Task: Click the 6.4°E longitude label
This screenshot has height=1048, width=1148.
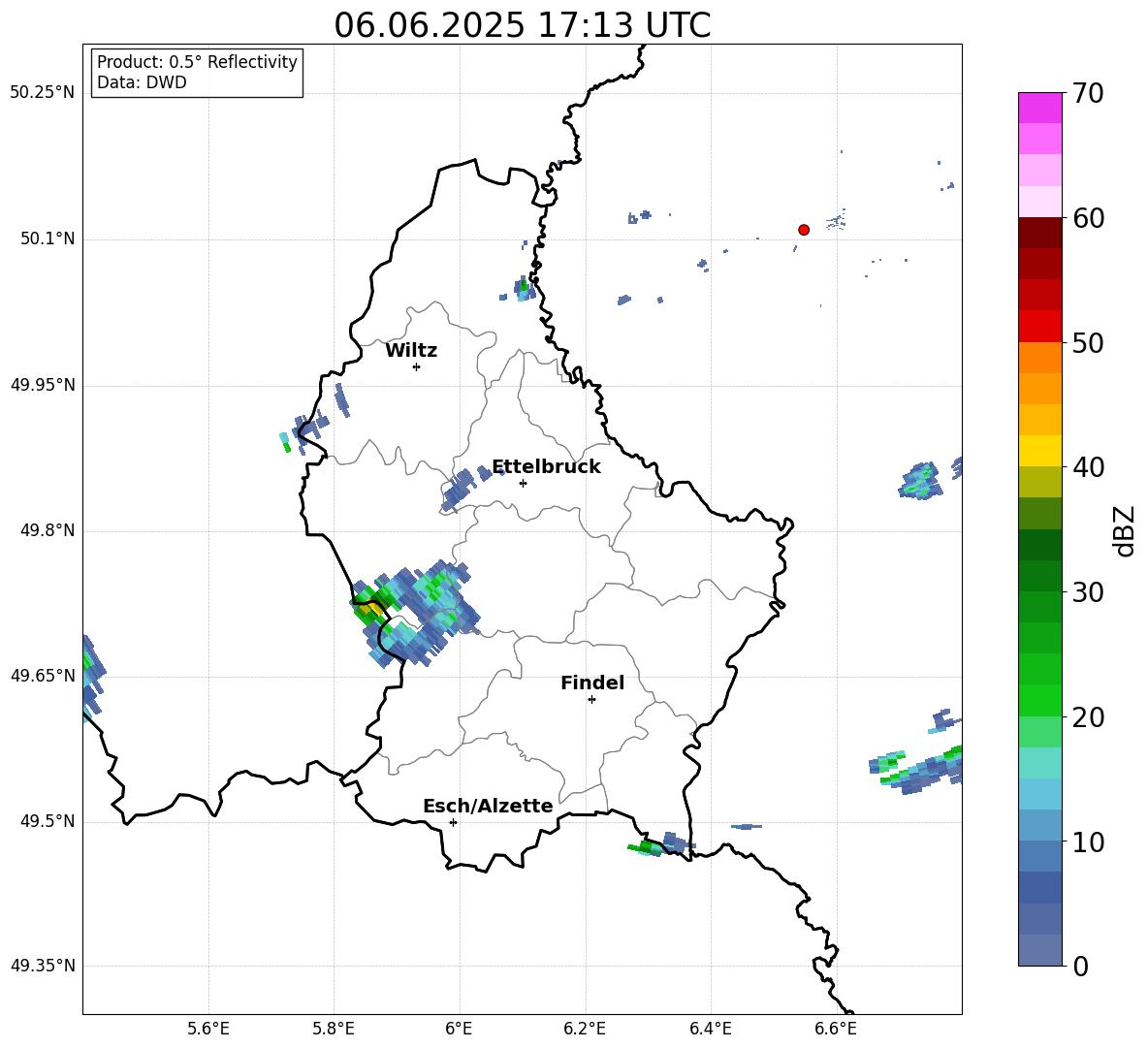Action: point(710,1029)
